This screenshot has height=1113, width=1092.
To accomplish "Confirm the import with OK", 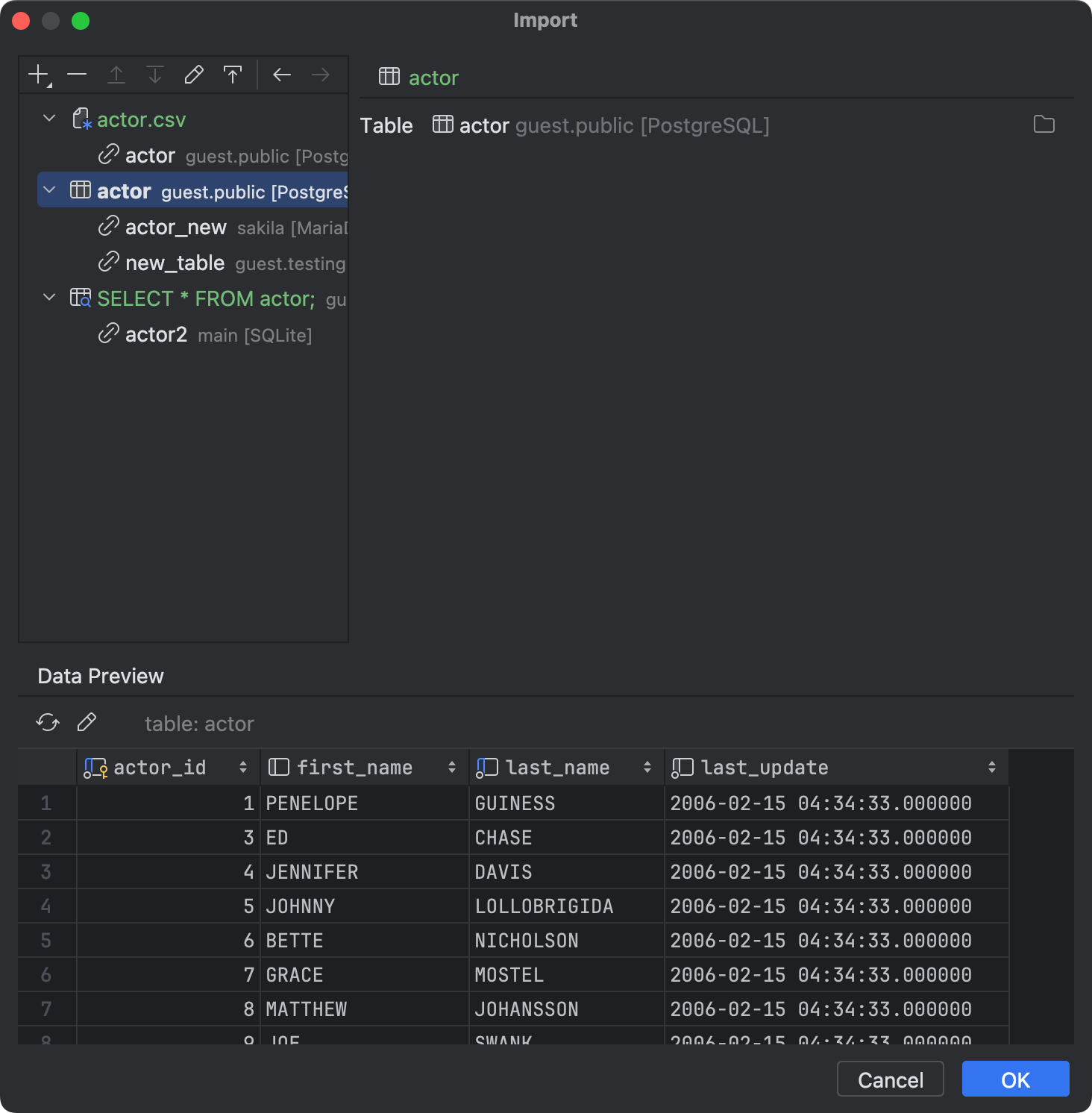I will pyautogui.click(x=1015, y=1079).
